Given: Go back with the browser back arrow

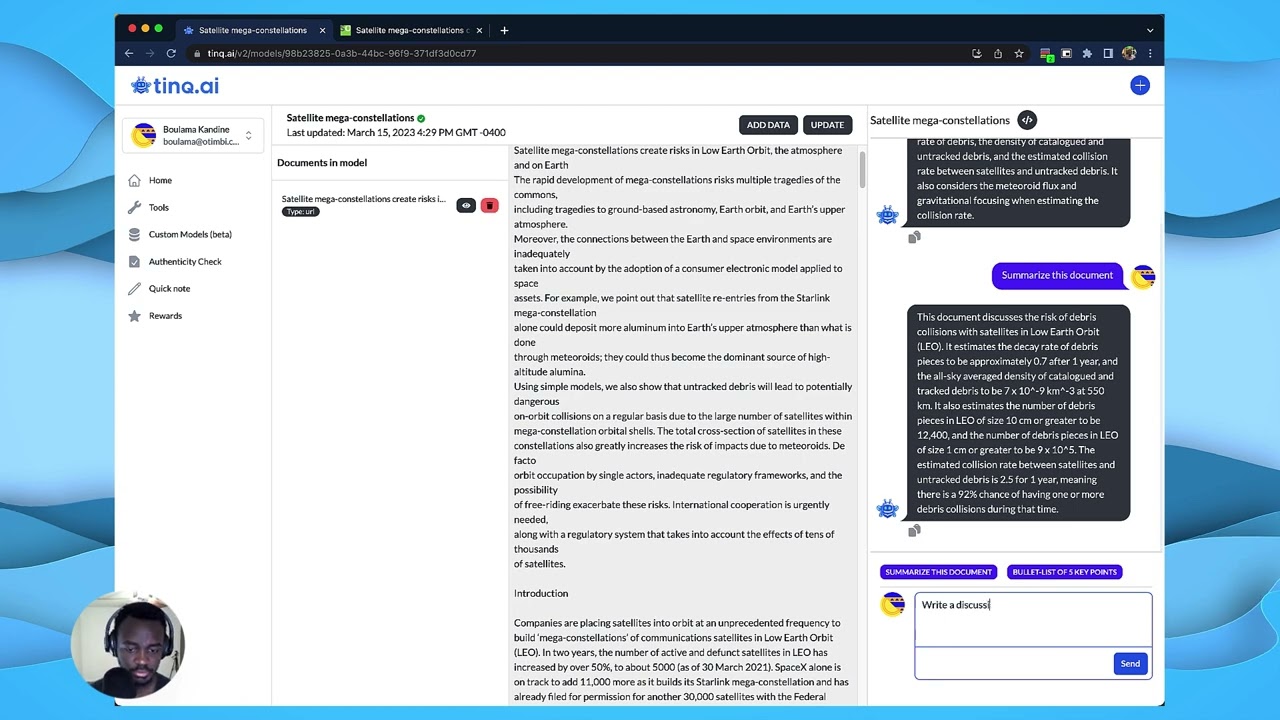Looking at the screenshot, I should pos(129,54).
